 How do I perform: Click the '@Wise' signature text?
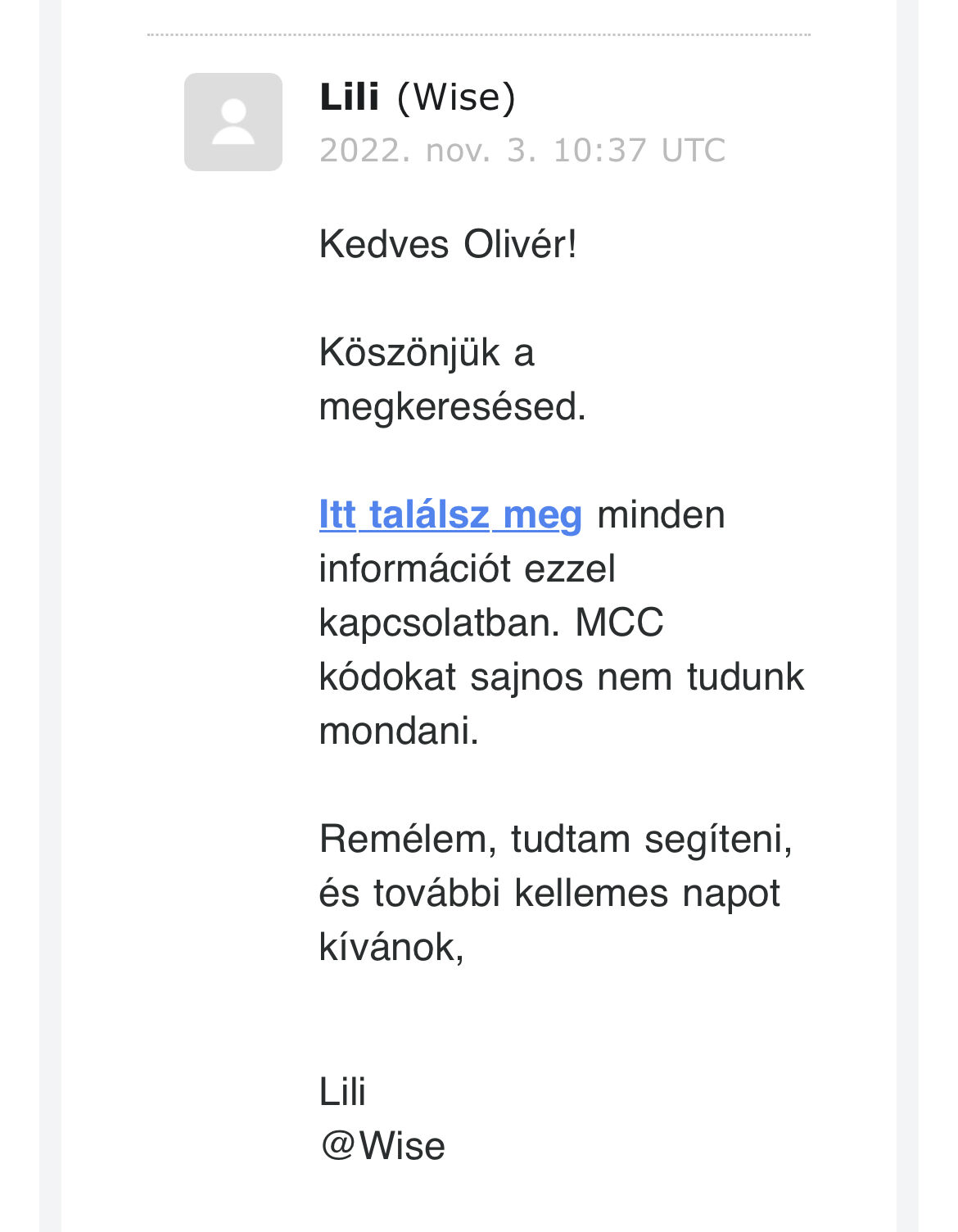tap(382, 1146)
